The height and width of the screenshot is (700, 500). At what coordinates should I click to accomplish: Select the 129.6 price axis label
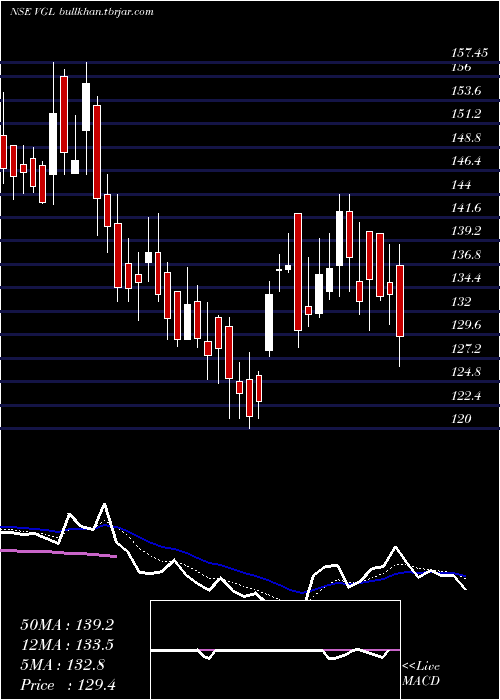467,325
